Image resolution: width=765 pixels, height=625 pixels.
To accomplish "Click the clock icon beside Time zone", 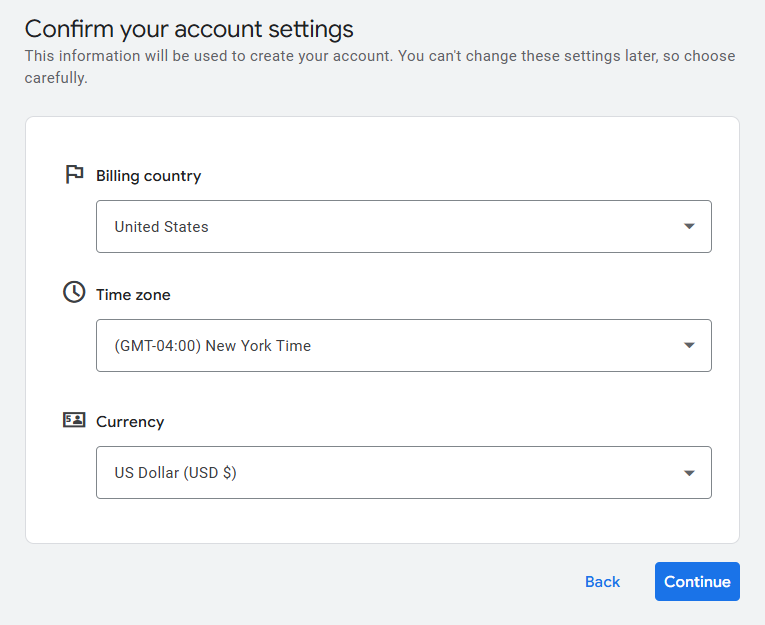I will tap(74, 292).
